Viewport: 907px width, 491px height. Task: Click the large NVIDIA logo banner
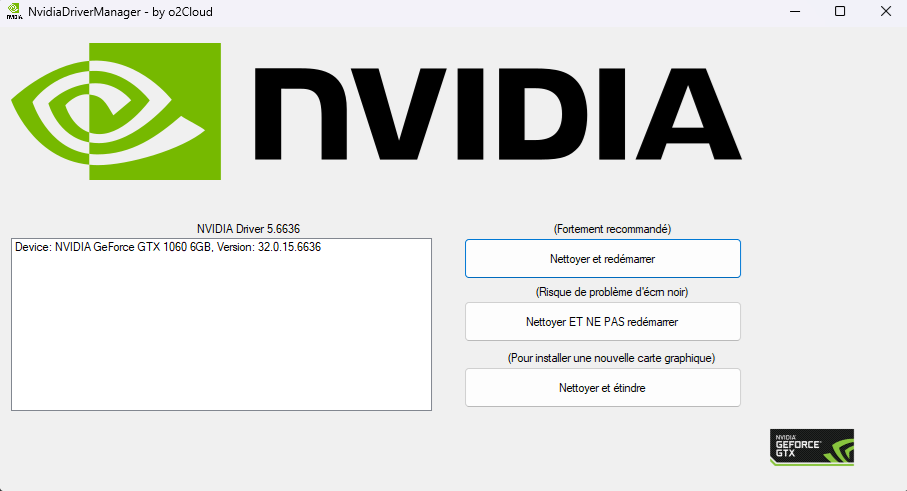(376, 111)
